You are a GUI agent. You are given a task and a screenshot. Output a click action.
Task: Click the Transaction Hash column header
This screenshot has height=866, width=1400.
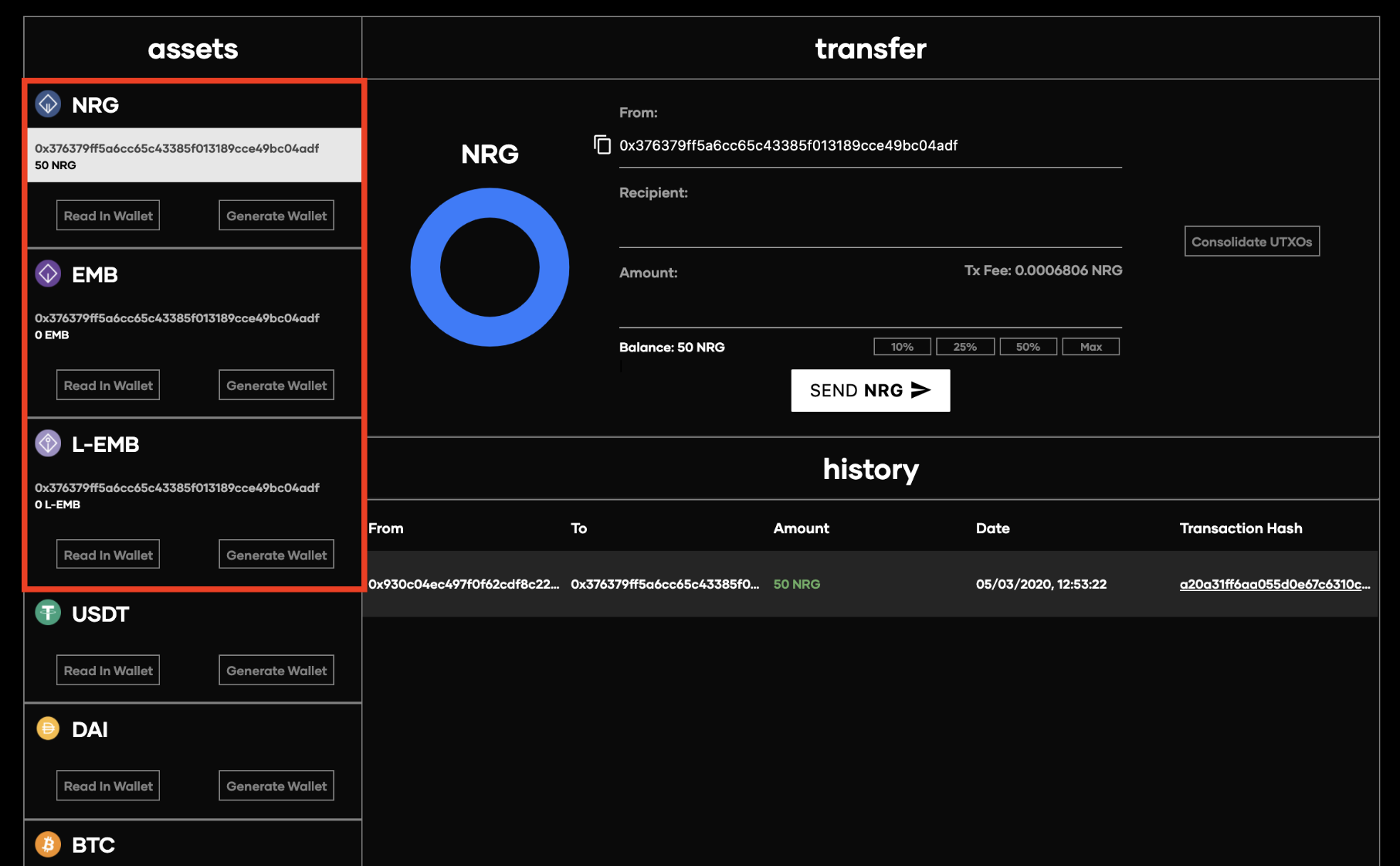tap(1241, 528)
